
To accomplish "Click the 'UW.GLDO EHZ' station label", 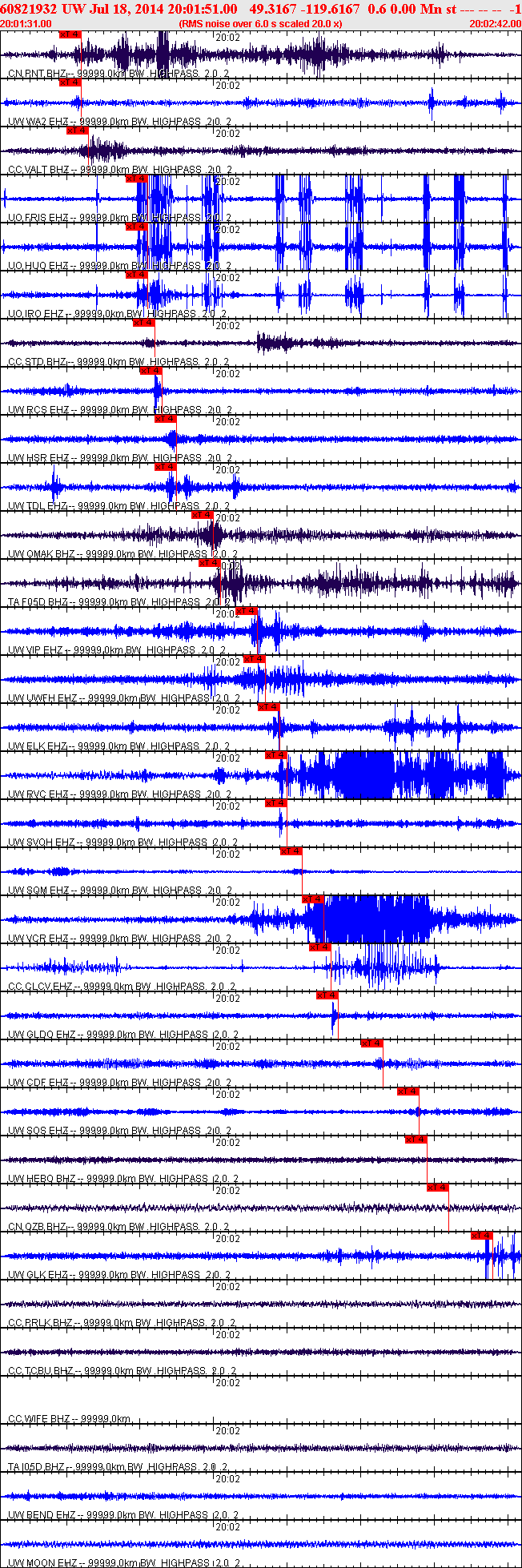I will 42,1035.
